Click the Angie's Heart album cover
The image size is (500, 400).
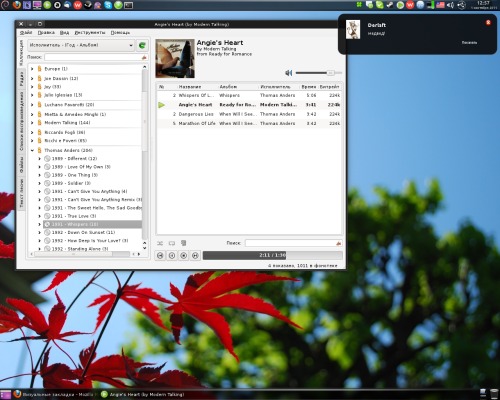click(x=175, y=59)
